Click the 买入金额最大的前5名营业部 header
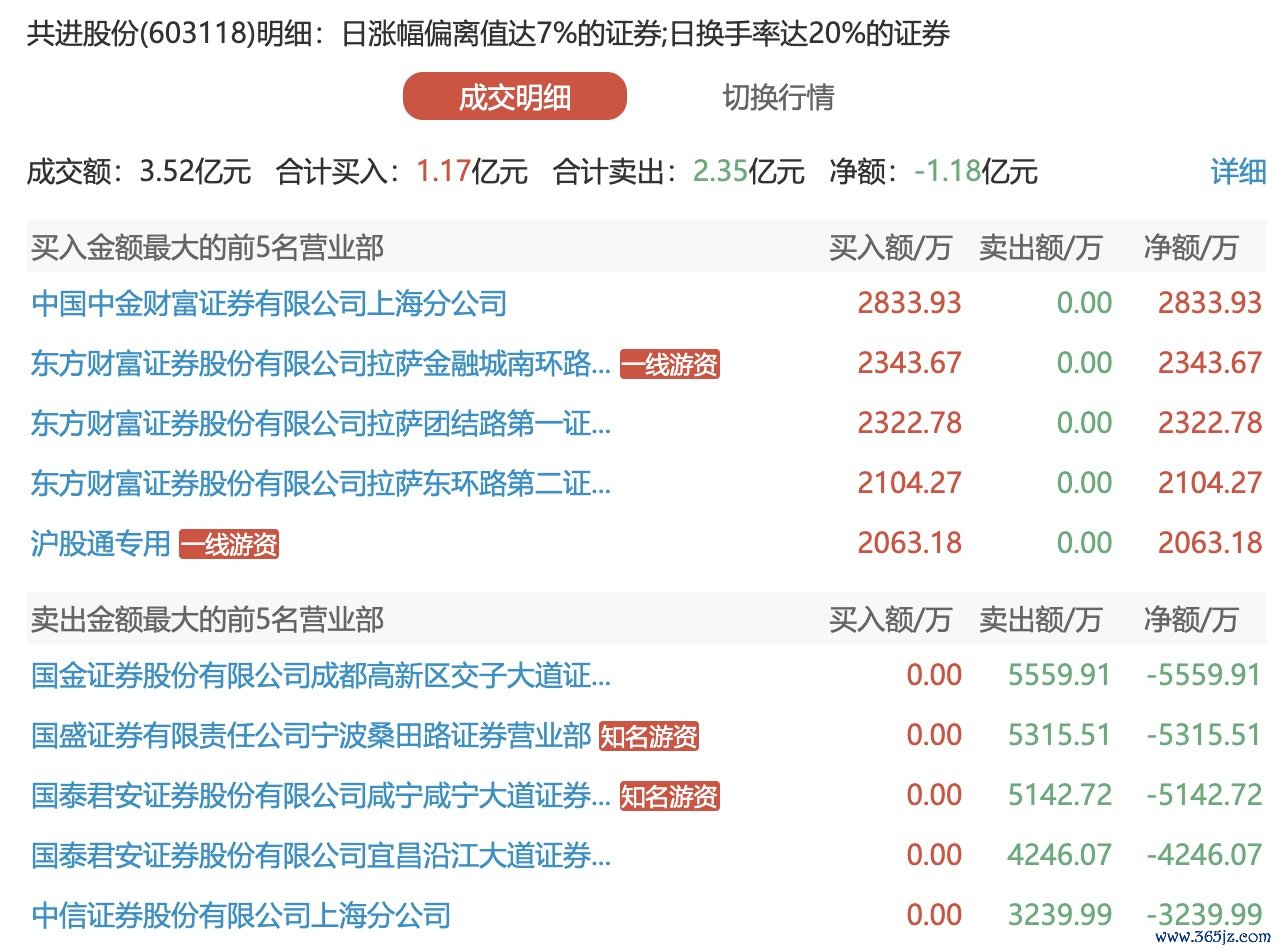This screenshot has height=952, width=1278. [x=208, y=247]
